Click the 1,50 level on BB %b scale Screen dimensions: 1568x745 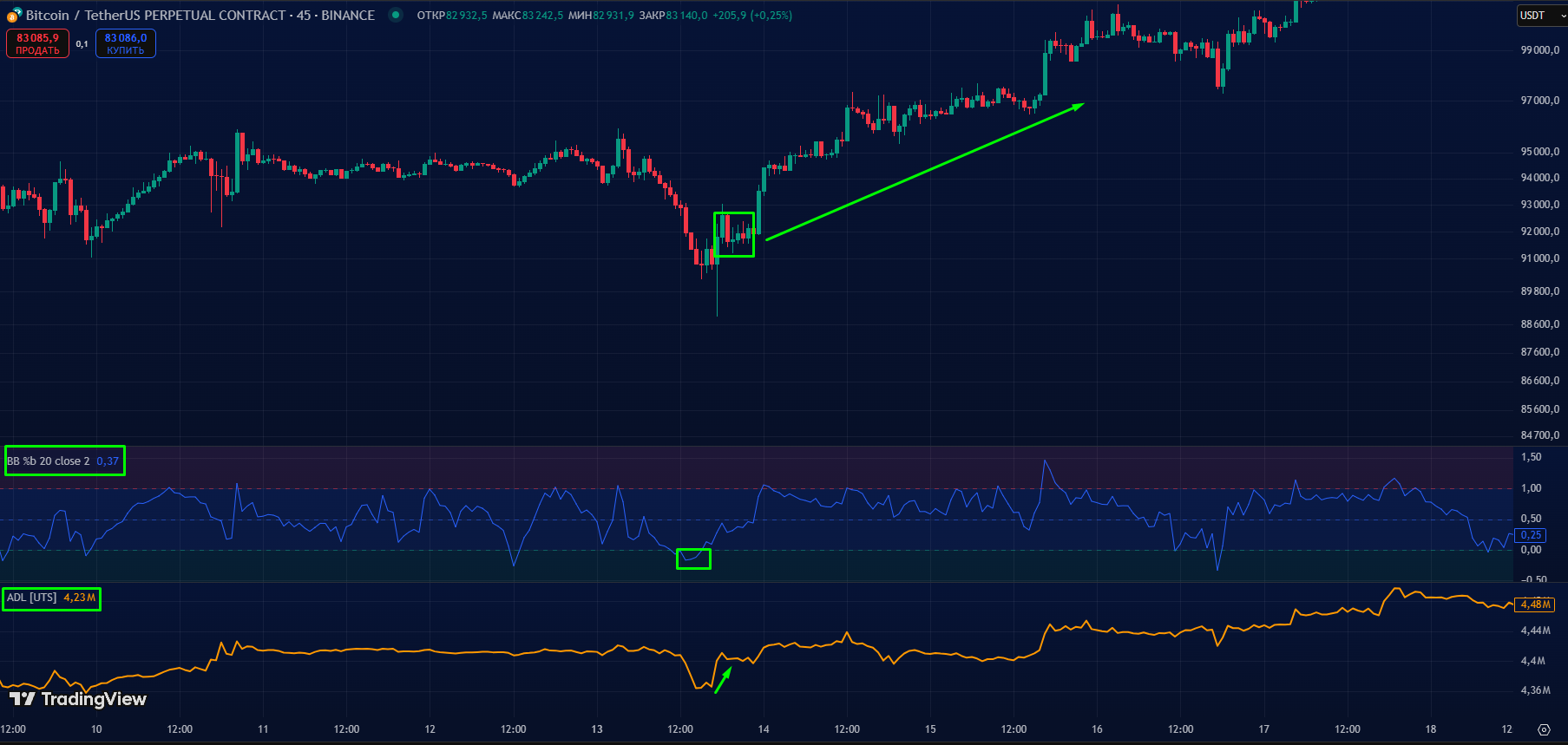click(1532, 457)
